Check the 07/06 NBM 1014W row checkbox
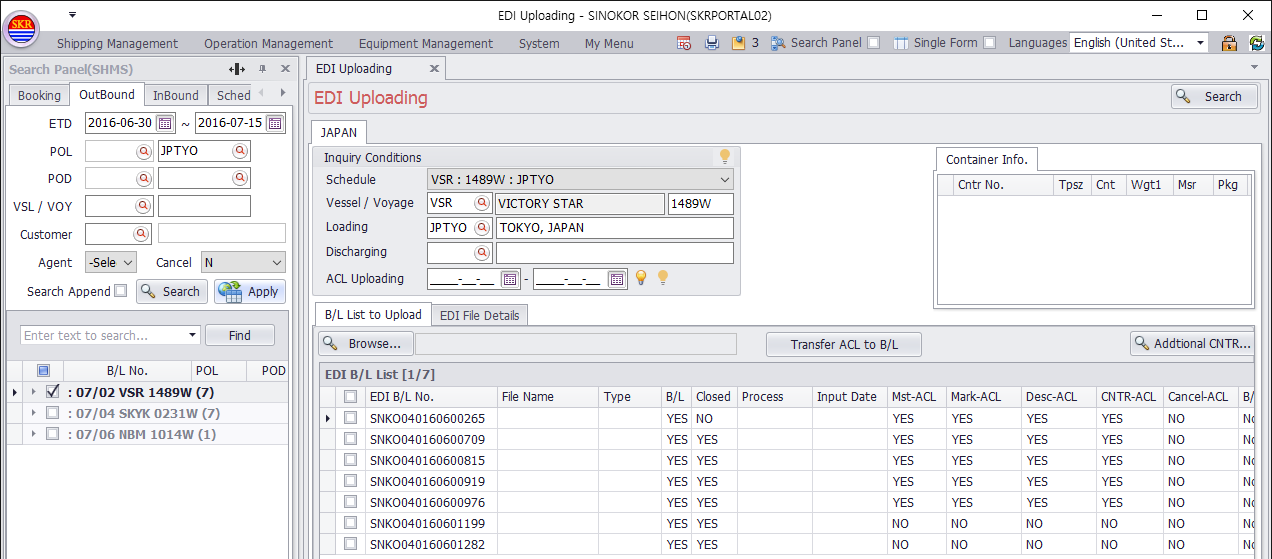 53,434
